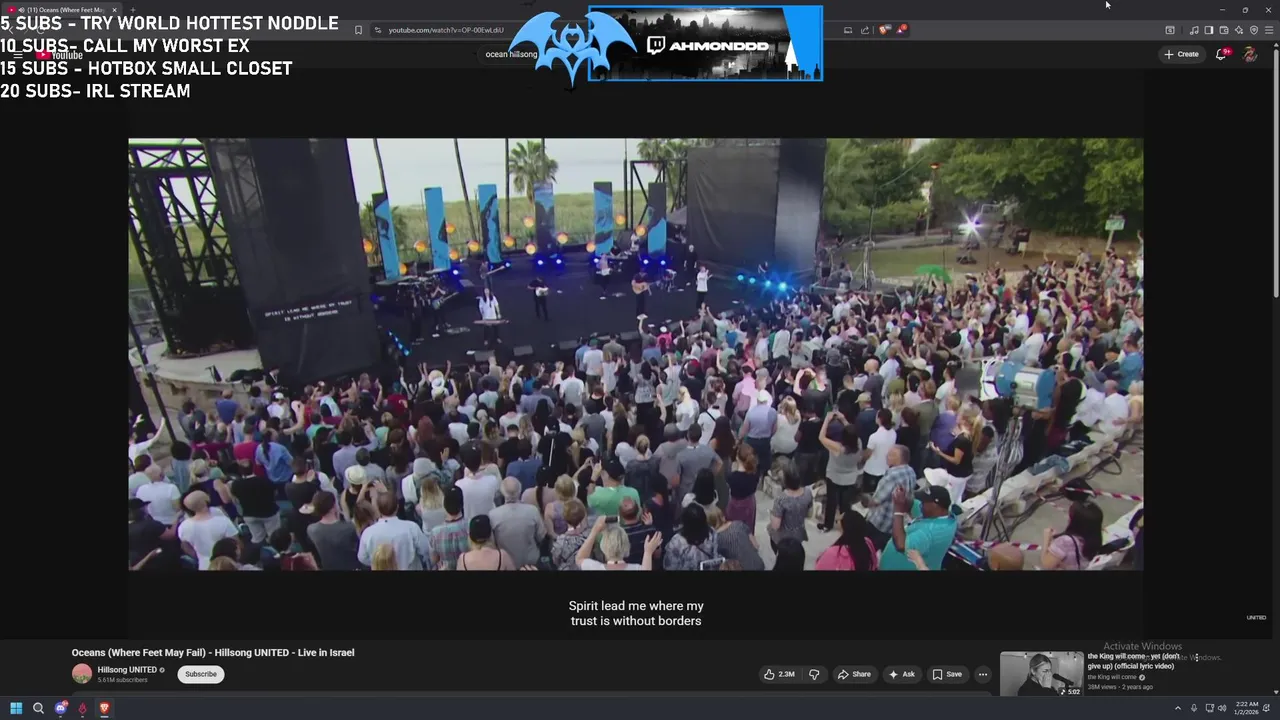Open Windows taskbar search

point(38,708)
